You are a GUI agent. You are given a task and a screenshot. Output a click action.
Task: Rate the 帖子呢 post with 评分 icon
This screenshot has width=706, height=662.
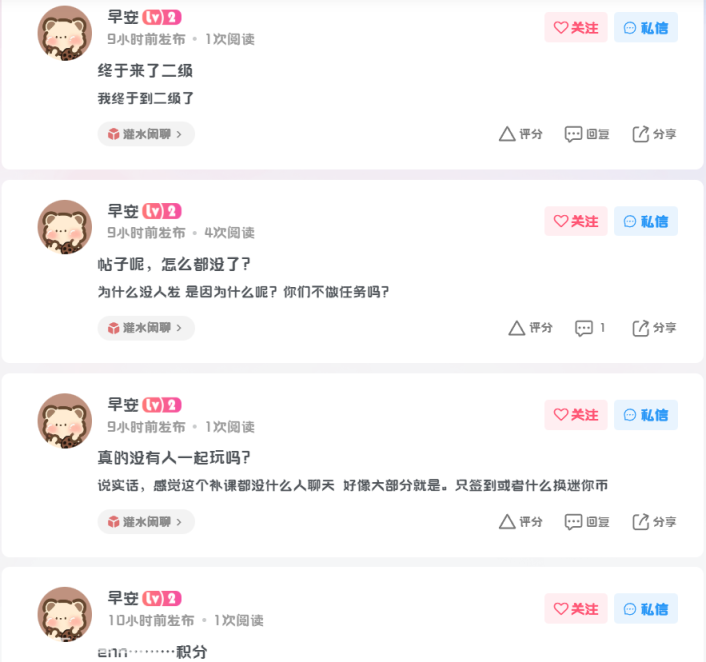click(x=517, y=328)
